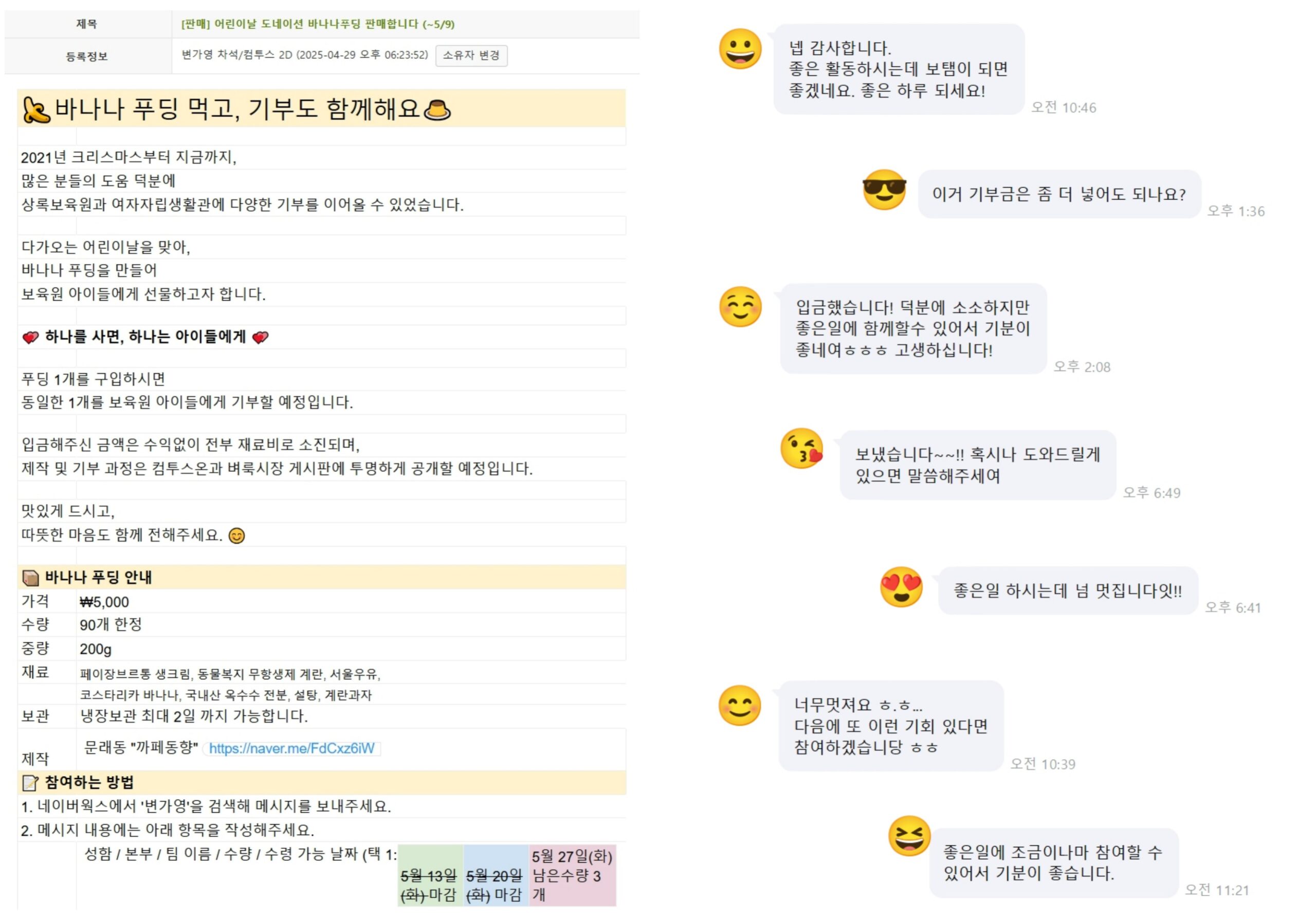
Task: Click the 넵 감사합니다 chat bubble
Action: pyautogui.click(x=899, y=69)
